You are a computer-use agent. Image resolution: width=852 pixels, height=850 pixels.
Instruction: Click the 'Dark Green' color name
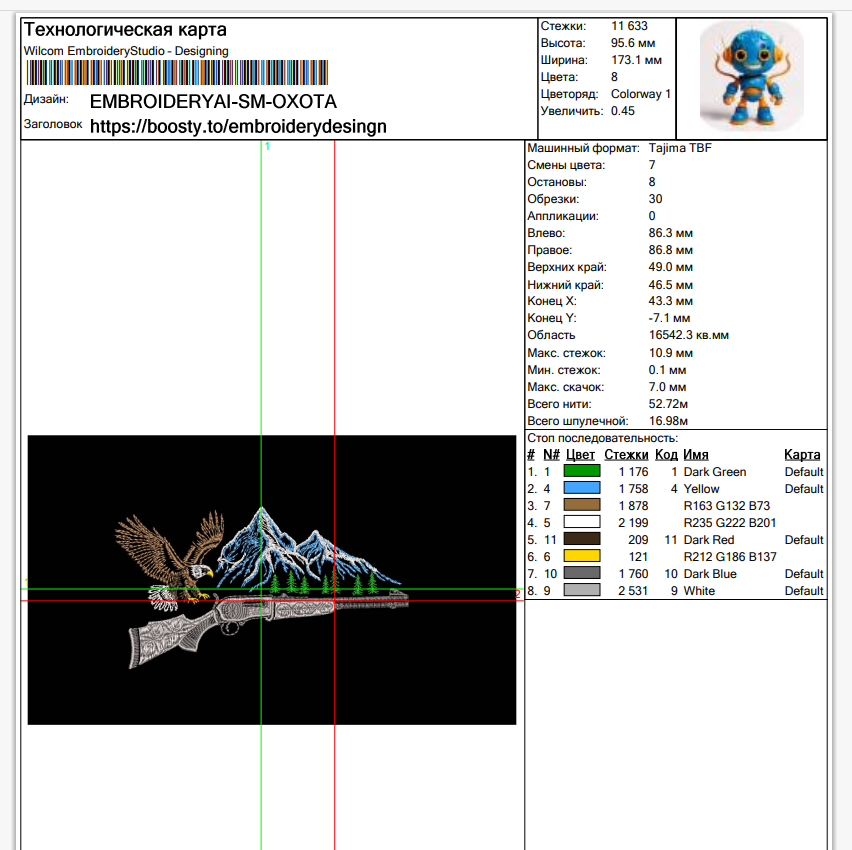(x=715, y=472)
